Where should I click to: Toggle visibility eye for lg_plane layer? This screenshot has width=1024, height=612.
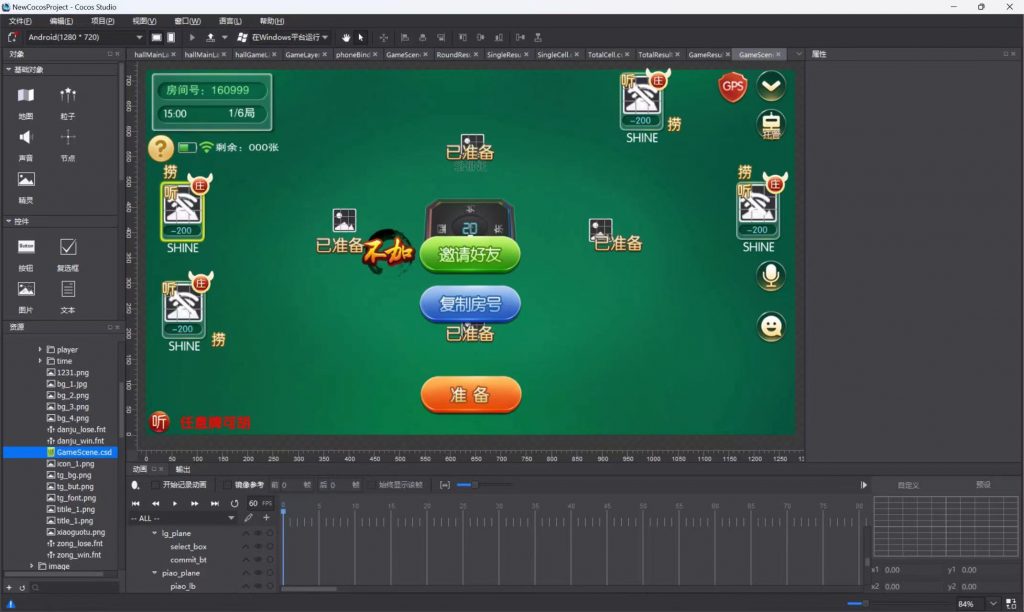(x=257, y=534)
